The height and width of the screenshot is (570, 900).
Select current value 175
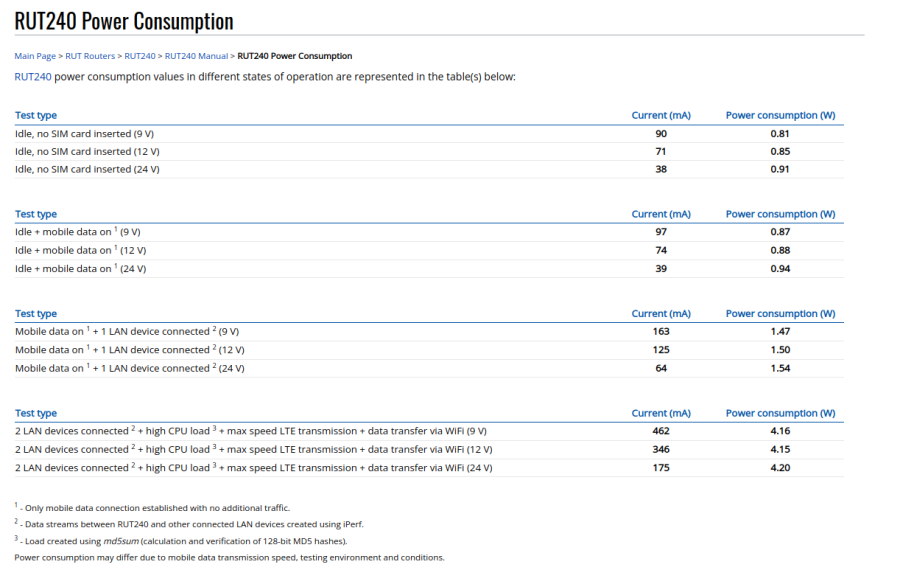coord(661,468)
